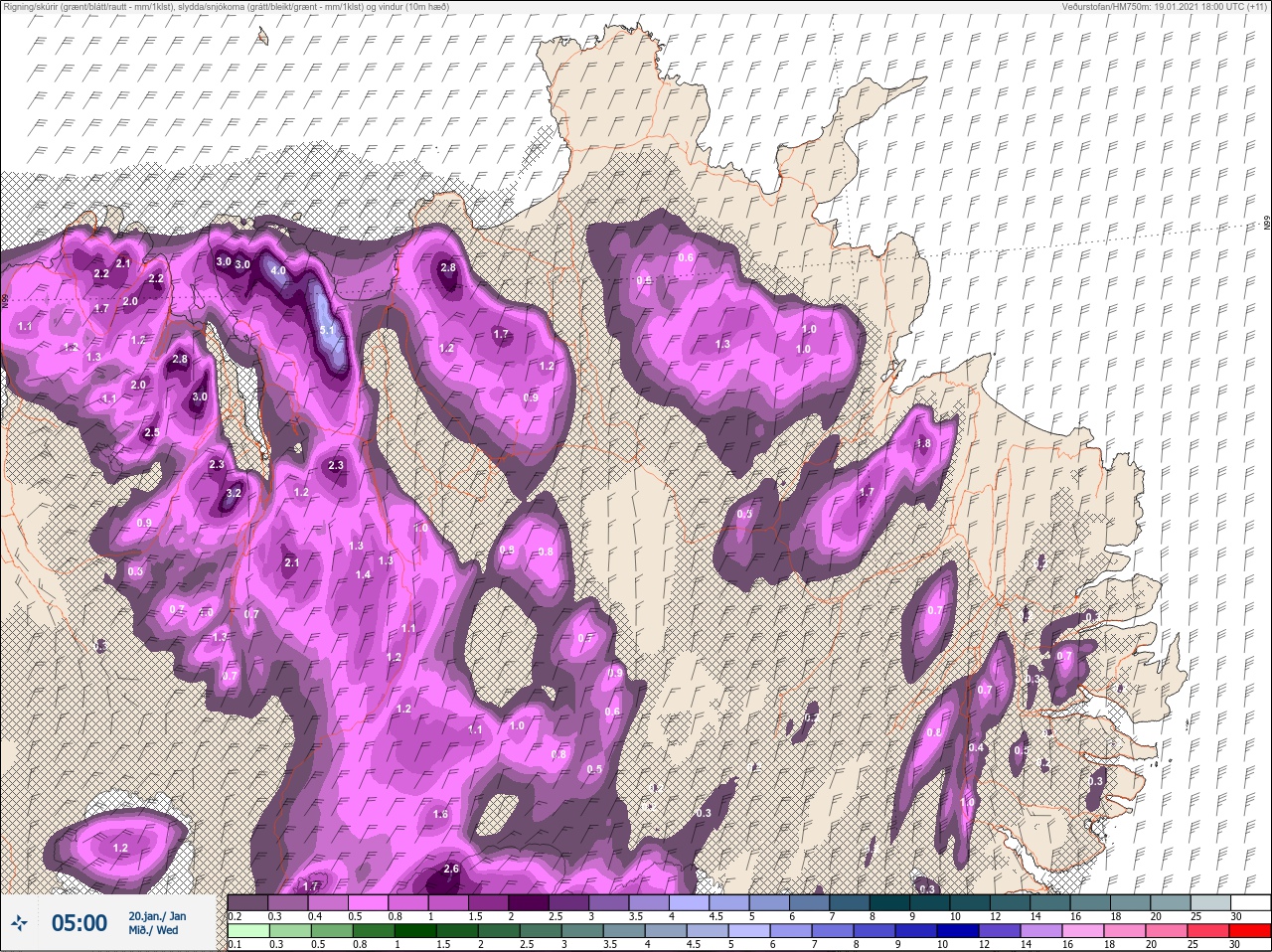Click the 2.5 precipitation value label
The width and height of the screenshot is (1272, 952).
pos(151,433)
